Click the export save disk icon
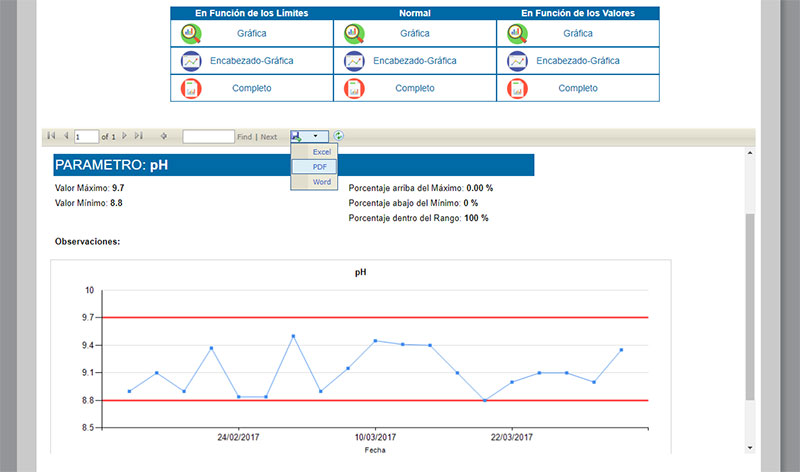 [x=296, y=136]
